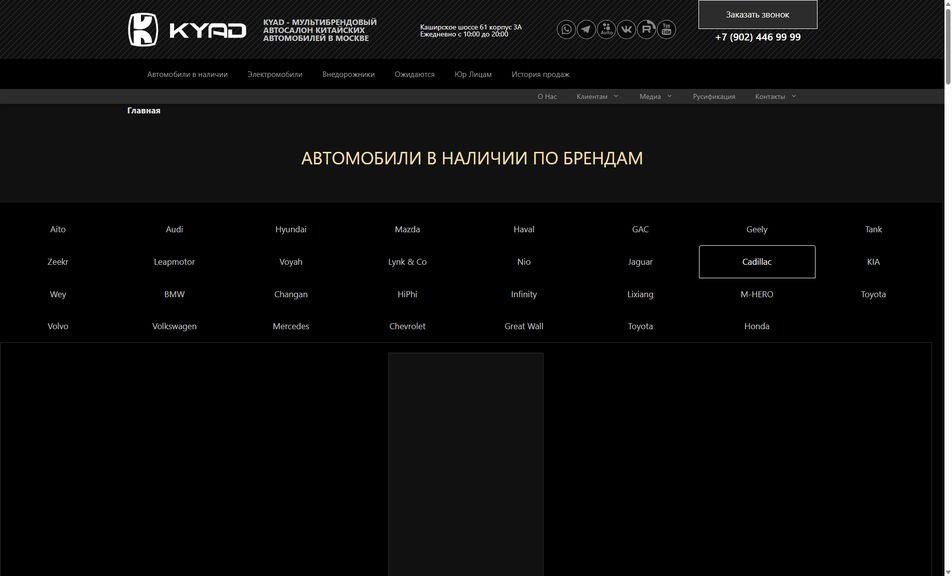Select the Jaguar brand
The image size is (952, 576).
pos(641,262)
